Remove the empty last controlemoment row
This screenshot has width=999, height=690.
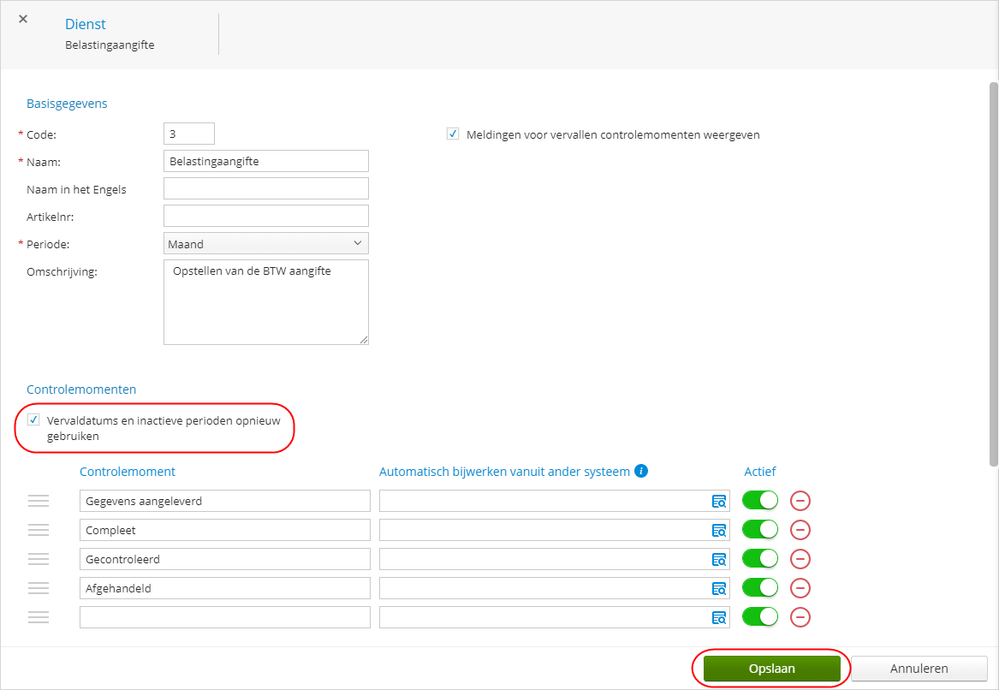point(800,617)
